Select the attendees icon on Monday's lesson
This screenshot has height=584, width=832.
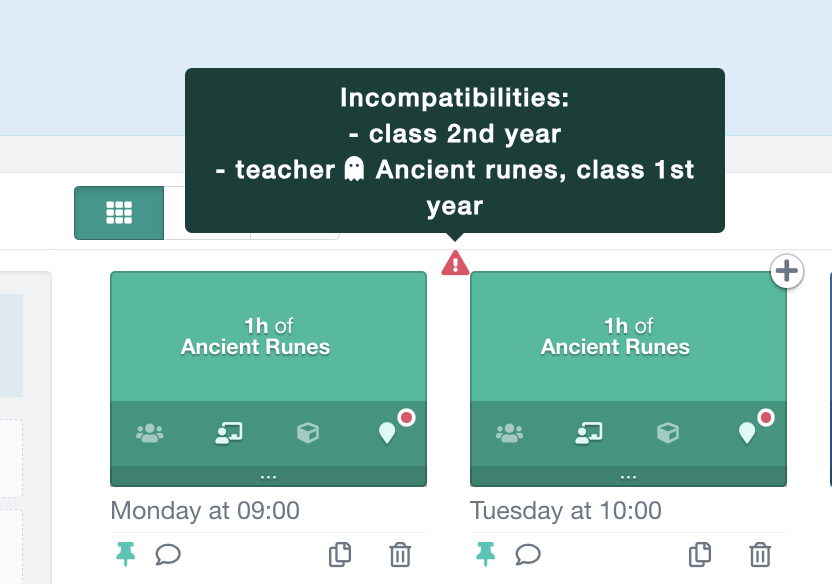[x=148, y=431]
